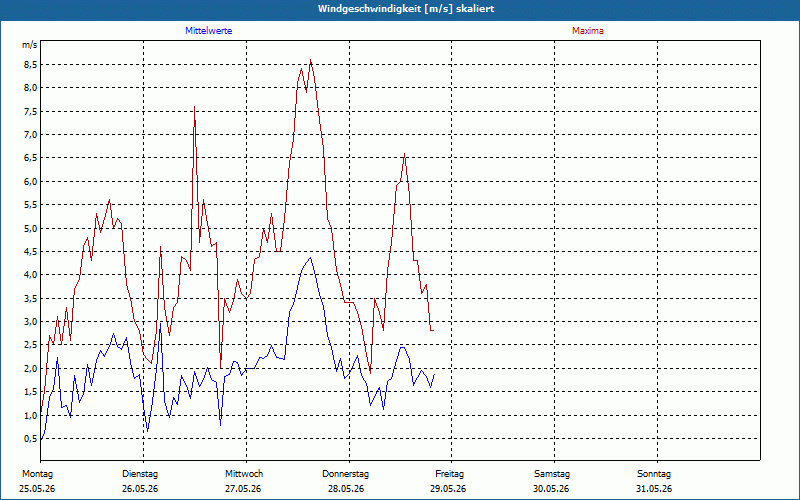
Task: Click the date '25.05.26'
Action: [x=37, y=489]
